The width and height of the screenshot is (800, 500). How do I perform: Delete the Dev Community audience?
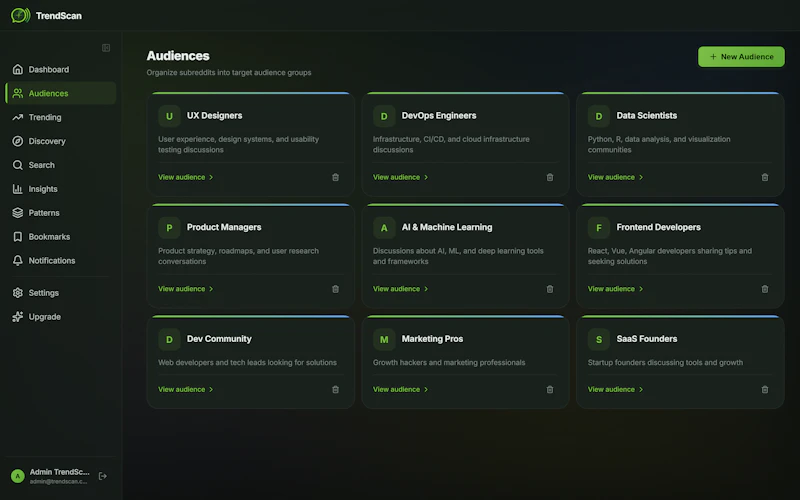click(x=335, y=389)
